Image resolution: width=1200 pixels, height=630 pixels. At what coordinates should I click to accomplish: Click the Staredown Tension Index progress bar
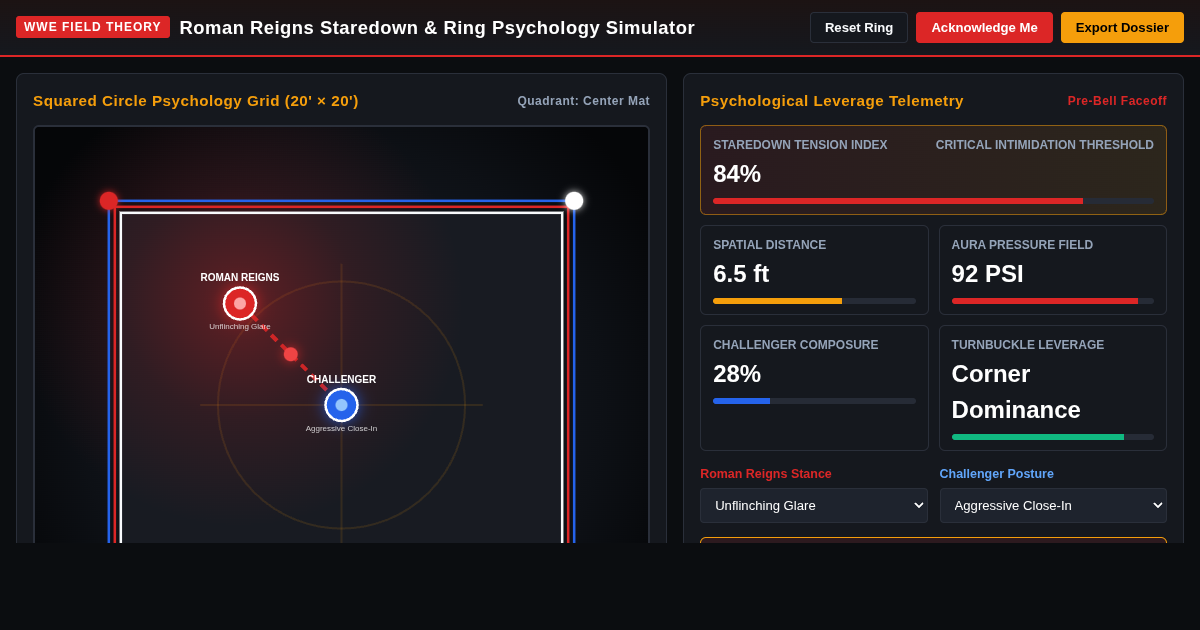click(x=933, y=201)
